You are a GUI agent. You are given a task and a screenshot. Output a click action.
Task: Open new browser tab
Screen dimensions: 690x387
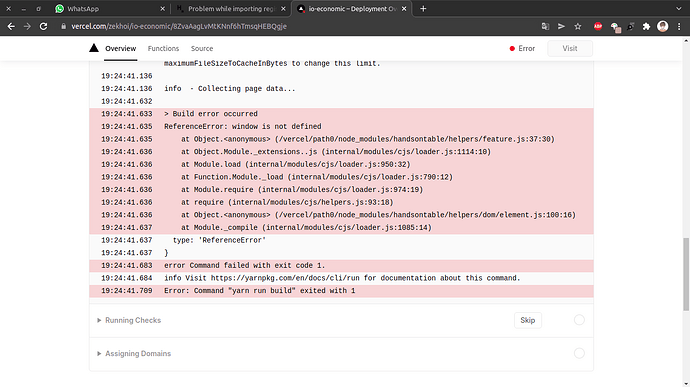tap(423, 9)
